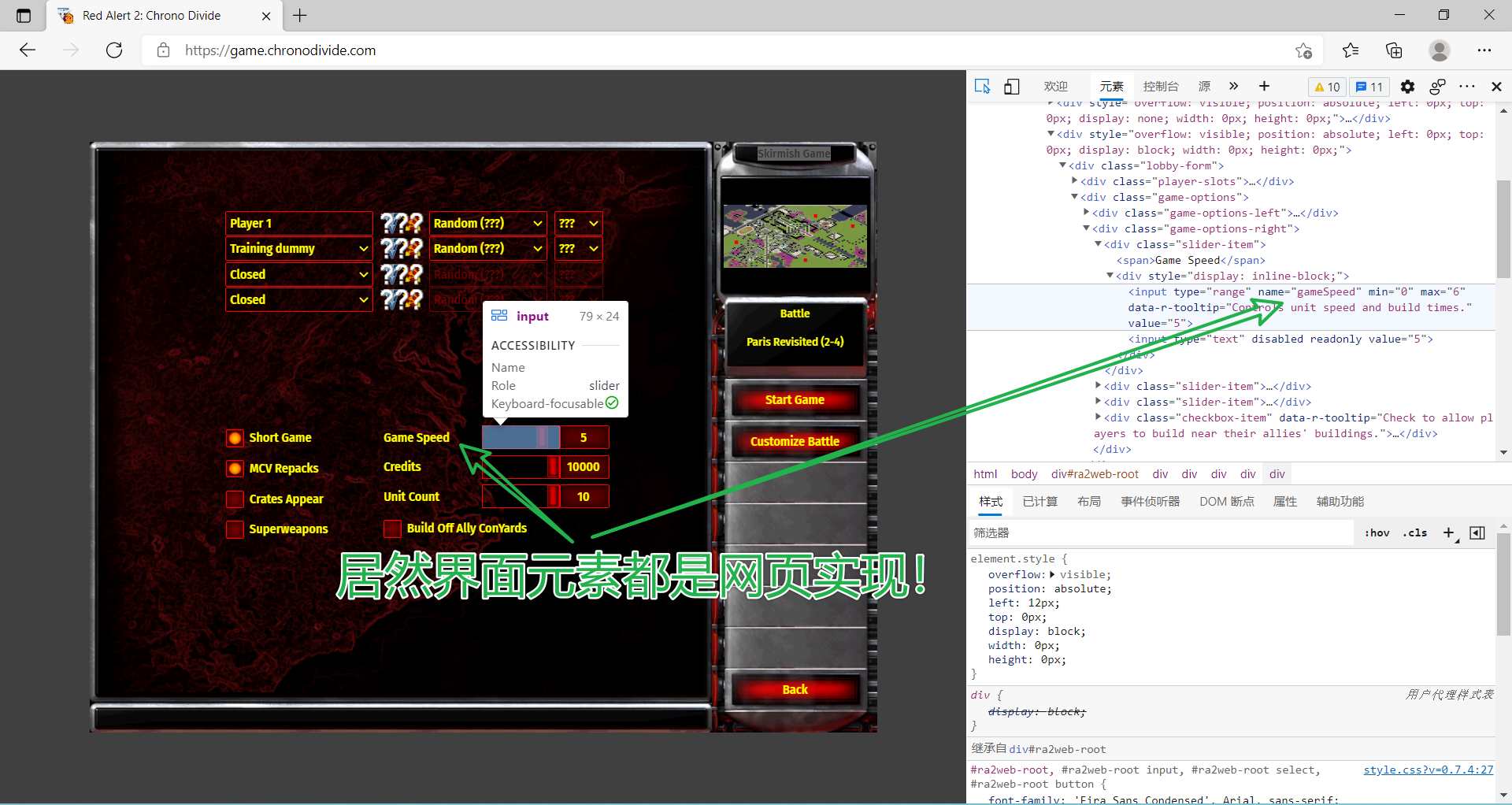Switch to the 已计算 computed tab

[1039, 502]
